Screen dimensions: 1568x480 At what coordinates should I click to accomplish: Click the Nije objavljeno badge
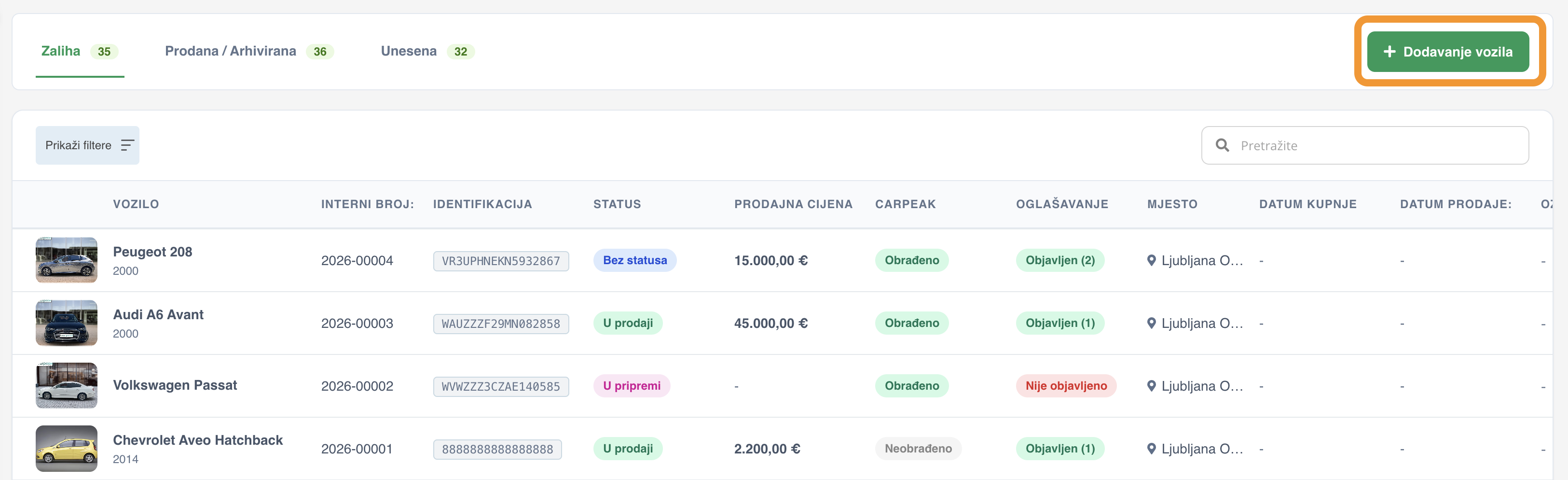1066,385
